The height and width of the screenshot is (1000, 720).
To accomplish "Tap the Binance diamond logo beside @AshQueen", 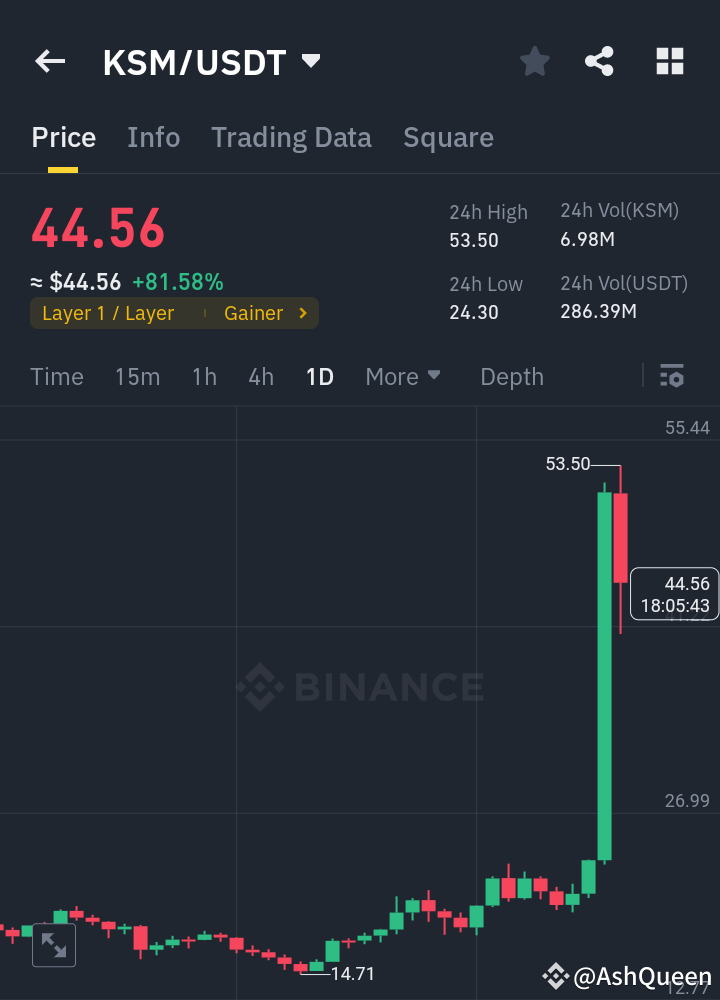I will click(555, 976).
